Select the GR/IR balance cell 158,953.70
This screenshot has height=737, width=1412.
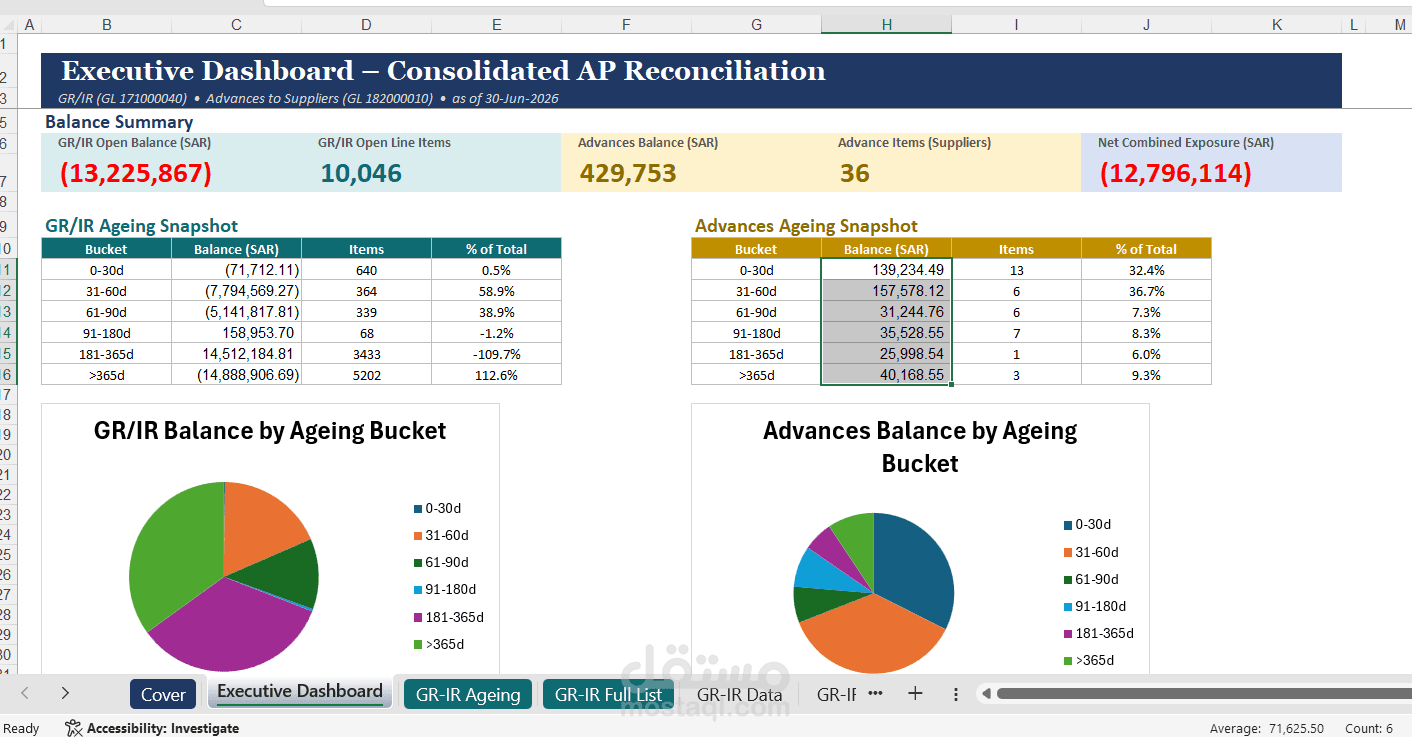(x=236, y=333)
